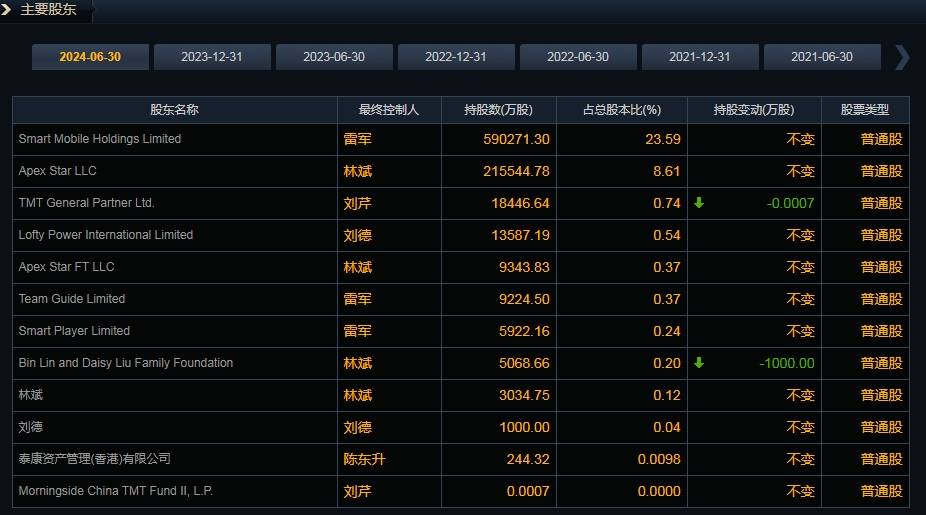Click controller 刘德 in Lofty Power row

point(358,235)
